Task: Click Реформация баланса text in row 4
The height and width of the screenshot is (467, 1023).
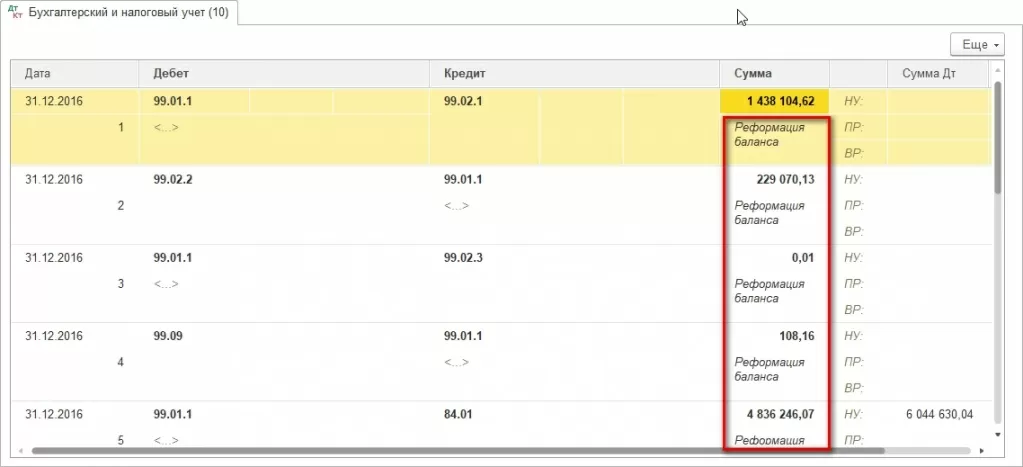Action: point(769,369)
